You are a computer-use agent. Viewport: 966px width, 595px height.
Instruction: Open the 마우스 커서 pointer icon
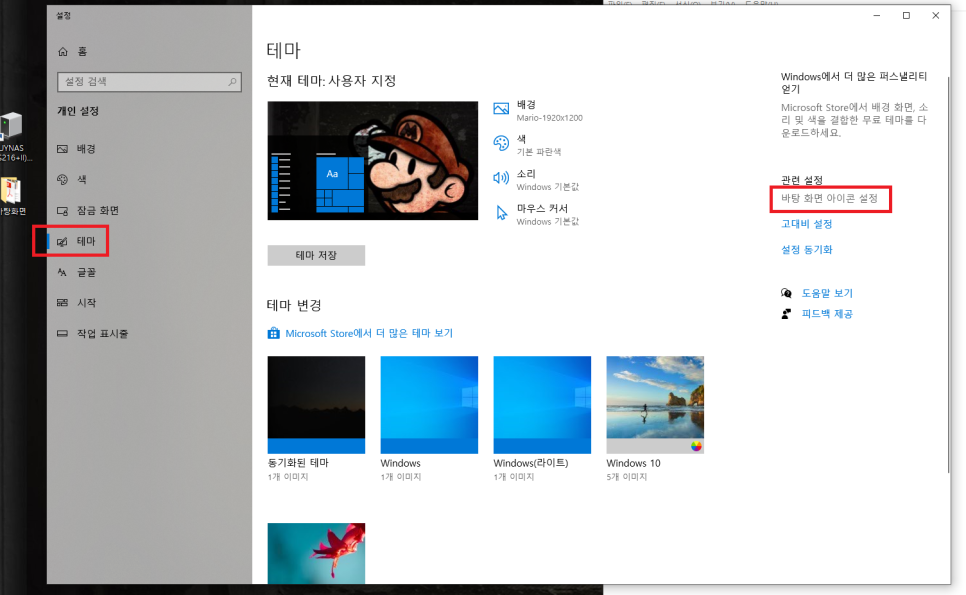[501, 213]
